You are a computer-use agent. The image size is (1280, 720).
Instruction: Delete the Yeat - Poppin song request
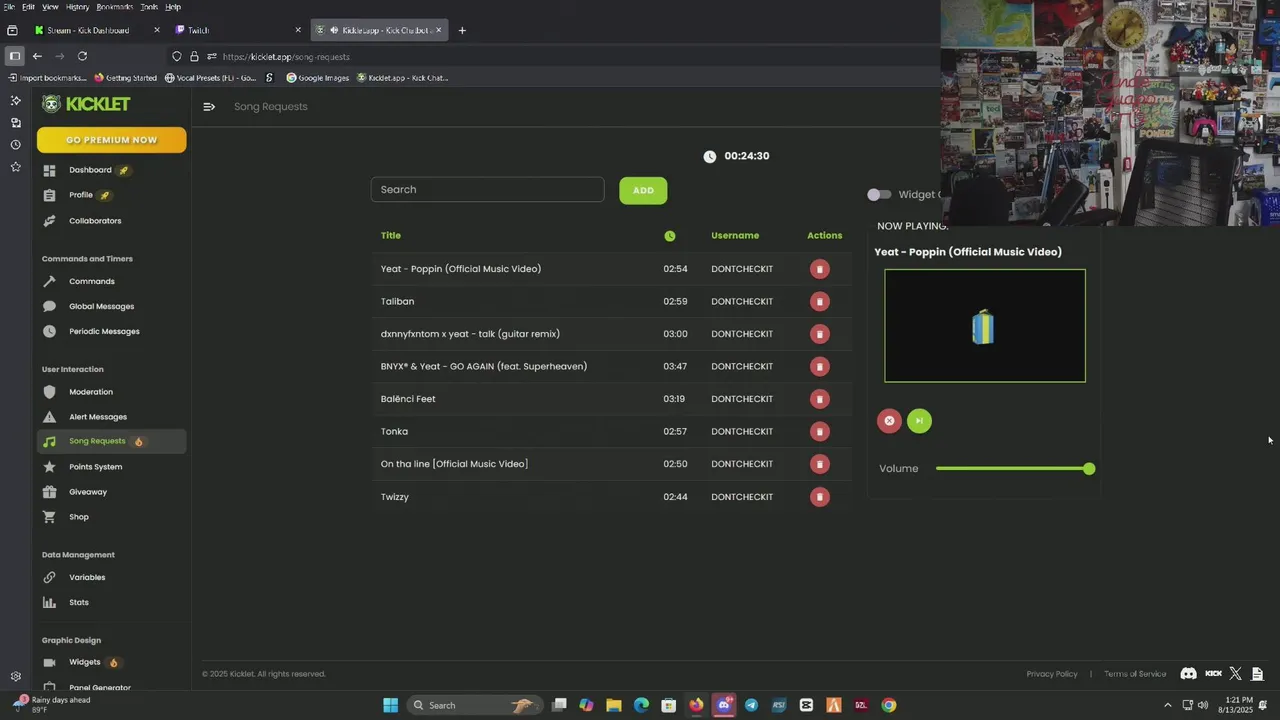[x=819, y=269]
